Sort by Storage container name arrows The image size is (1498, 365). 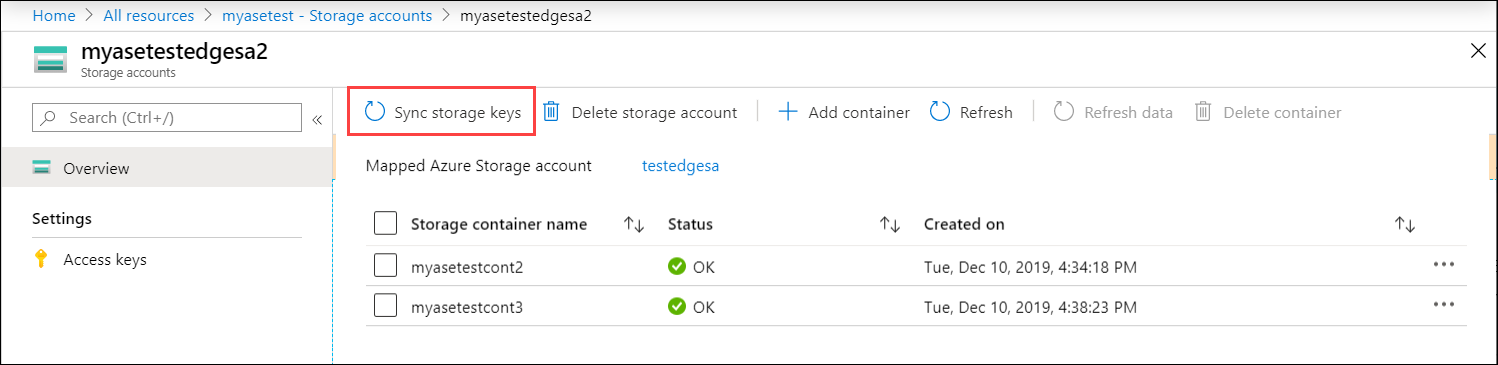click(634, 225)
